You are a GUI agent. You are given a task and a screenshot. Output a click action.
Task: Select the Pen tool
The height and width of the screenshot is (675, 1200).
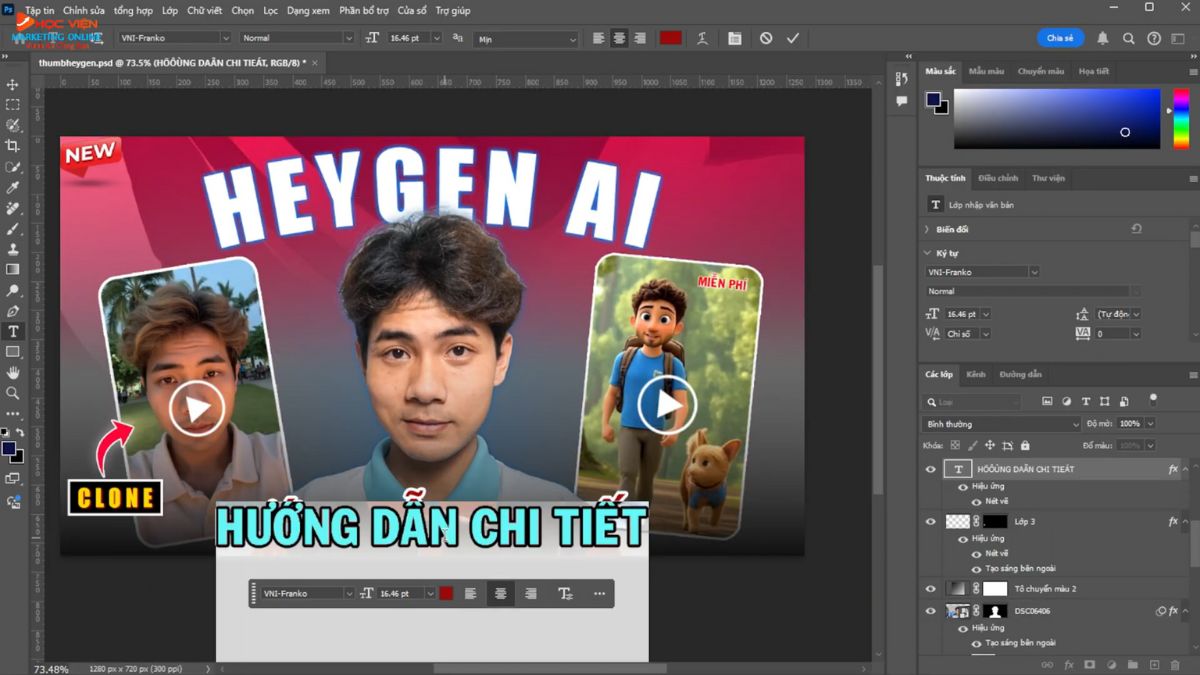[13, 311]
